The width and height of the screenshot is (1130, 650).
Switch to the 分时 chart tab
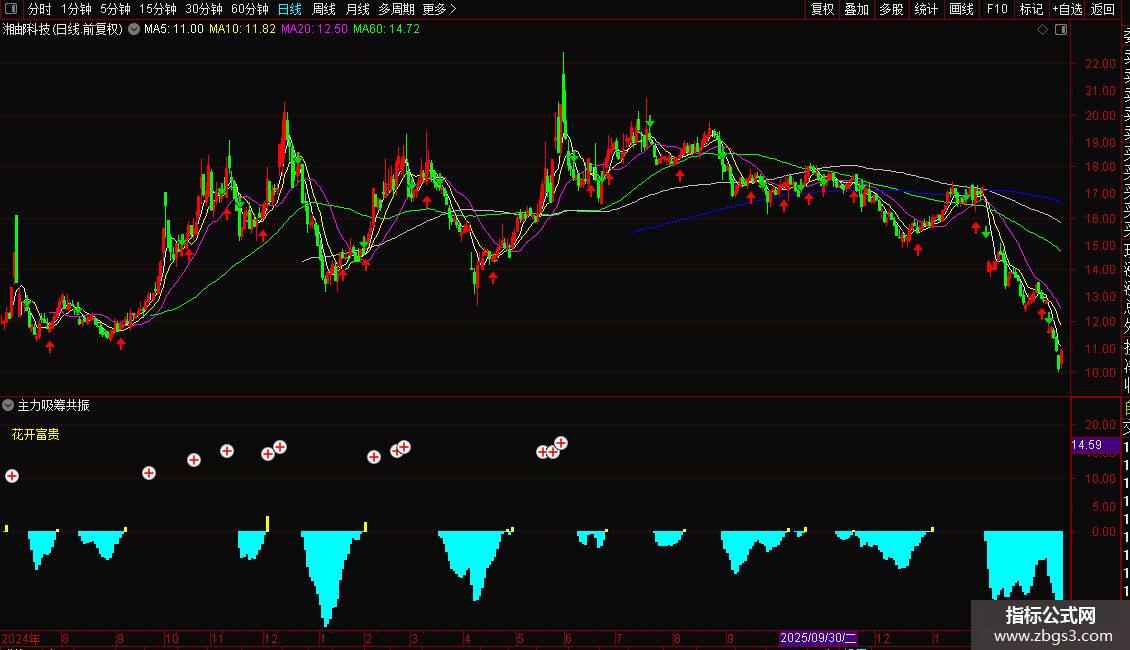pos(39,9)
